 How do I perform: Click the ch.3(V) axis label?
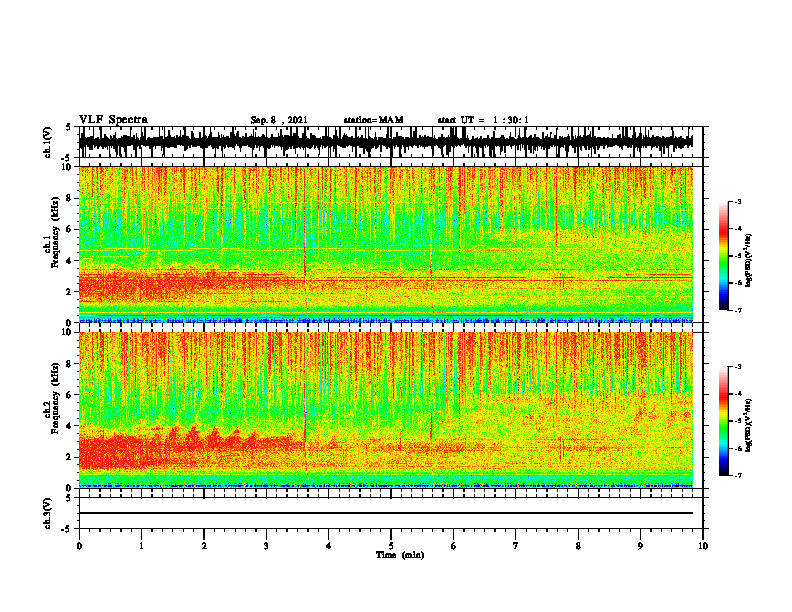click(x=48, y=513)
